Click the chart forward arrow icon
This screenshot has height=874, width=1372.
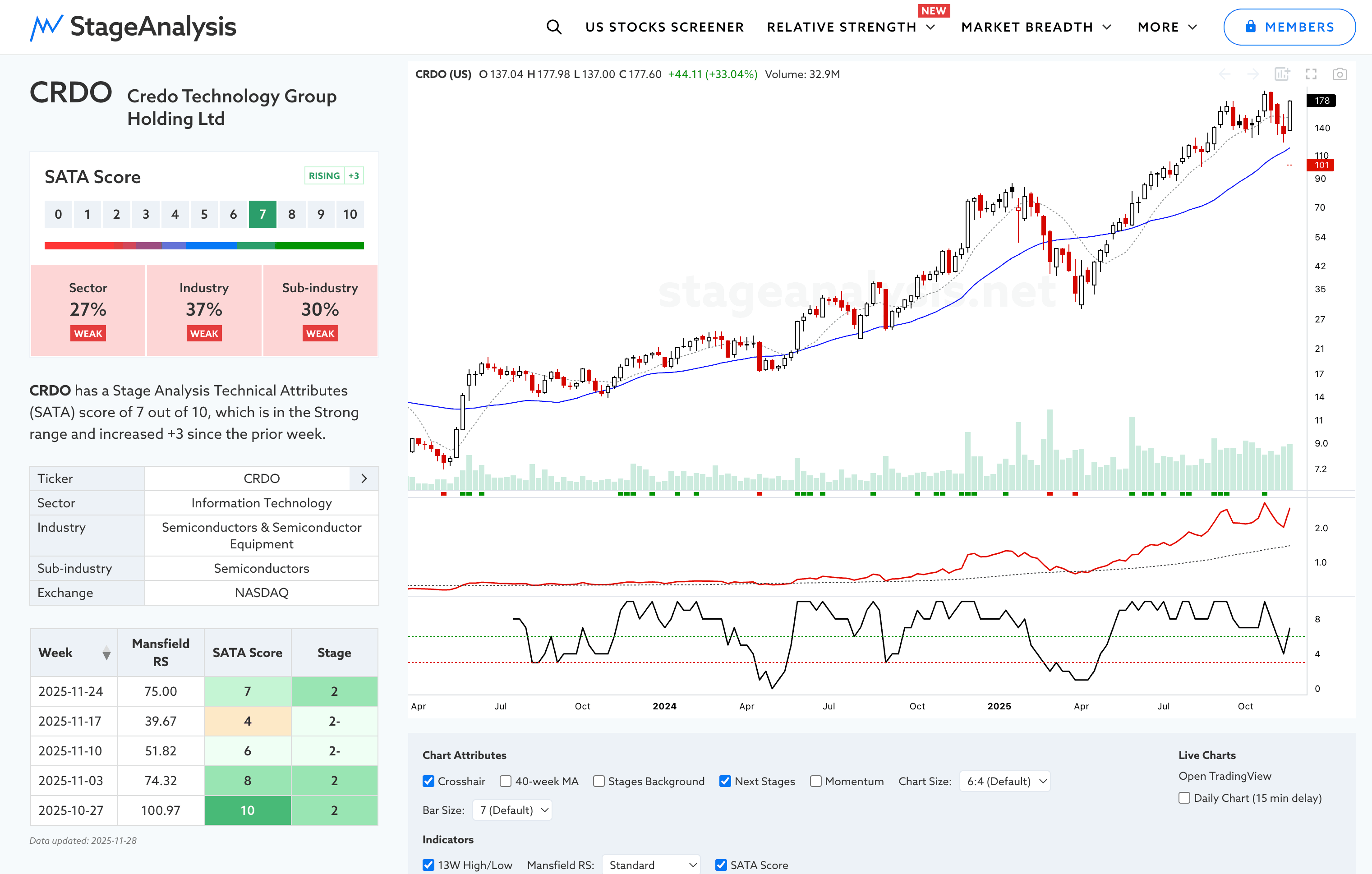tap(1252, 74)
